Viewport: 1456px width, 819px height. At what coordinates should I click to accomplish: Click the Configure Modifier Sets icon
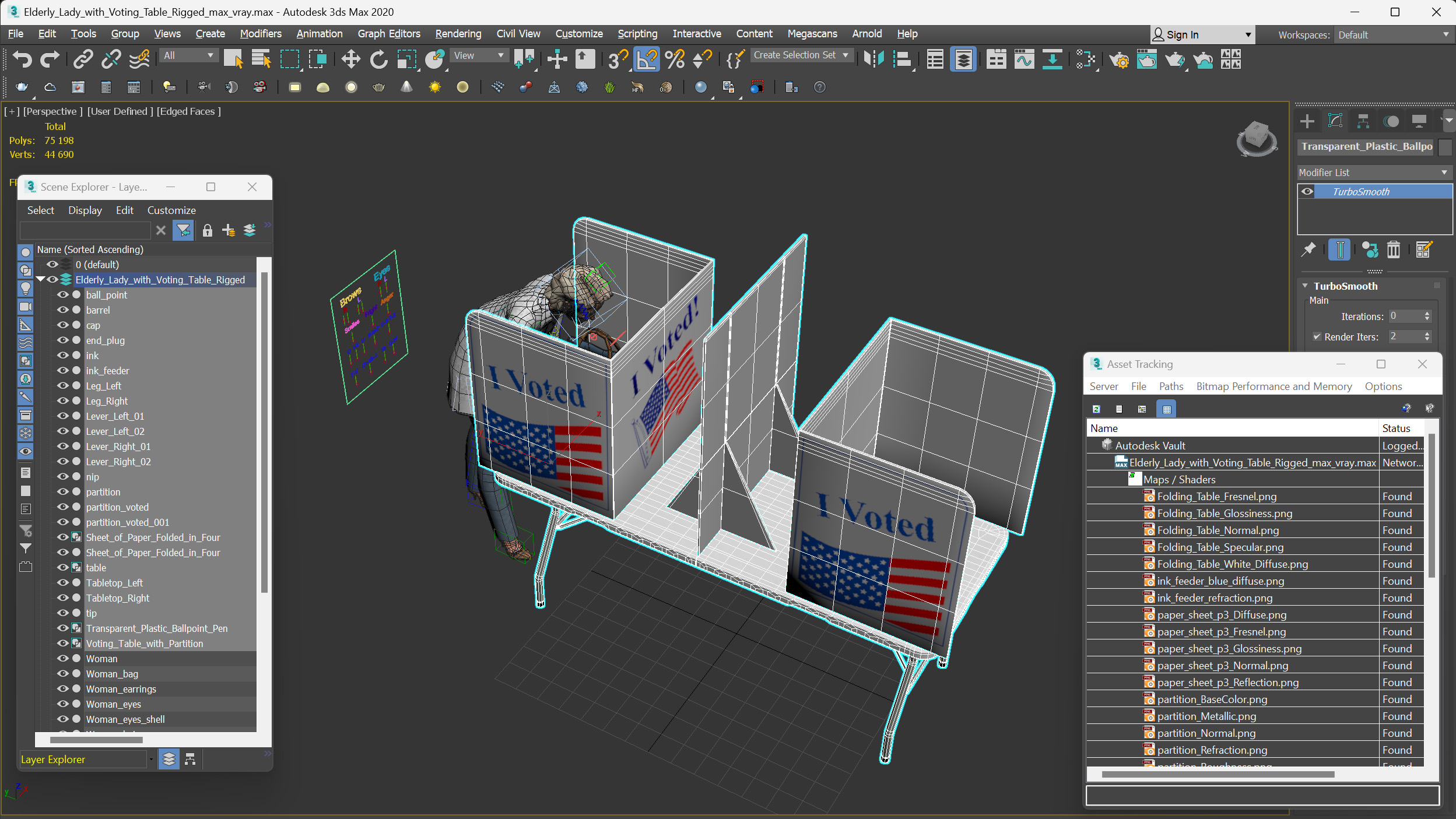pyautogui.click(x=1423, y=249)
